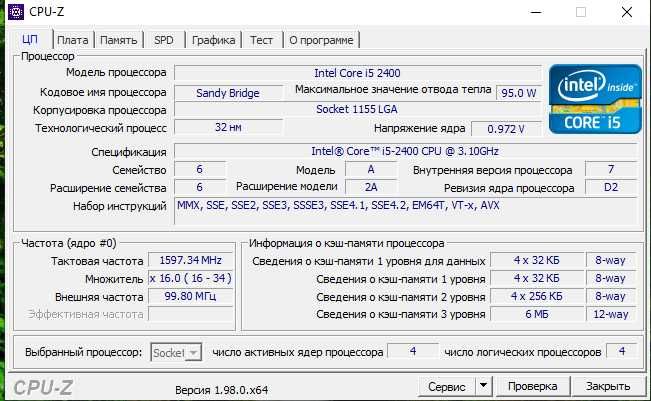Click the Intel Core i5 logo badge
Viewport: 651px width, 401px height.
595,99
